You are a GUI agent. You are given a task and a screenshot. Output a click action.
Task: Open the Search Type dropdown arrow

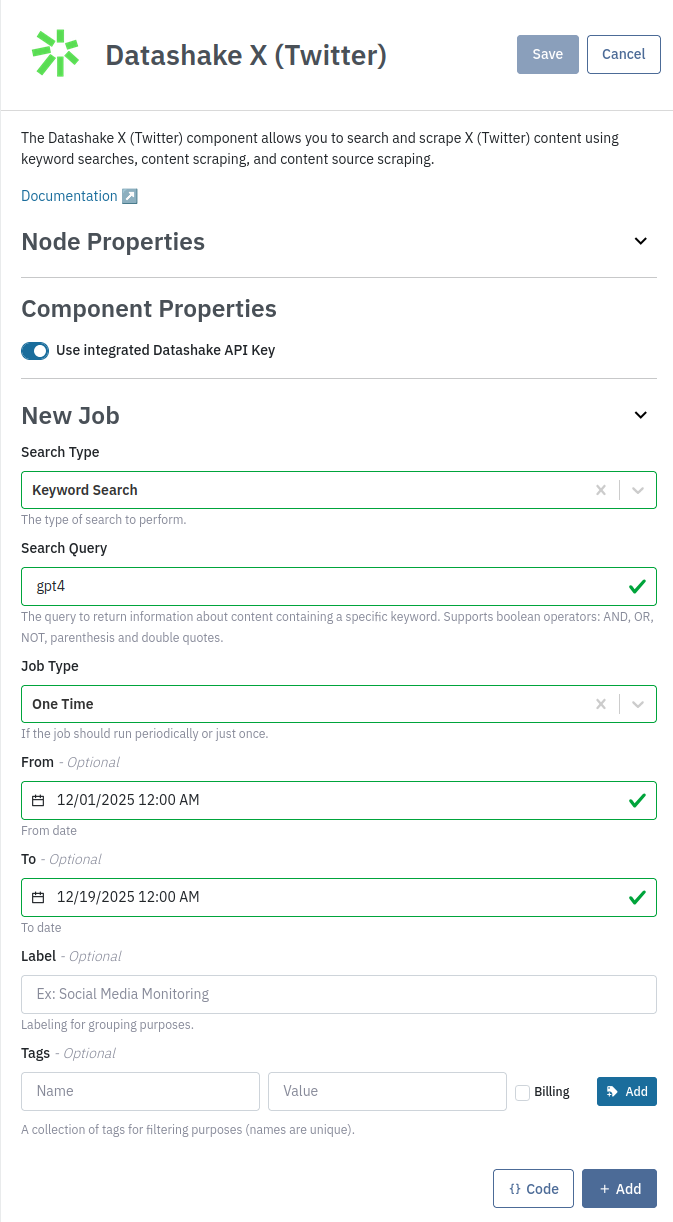coord(639,490)
